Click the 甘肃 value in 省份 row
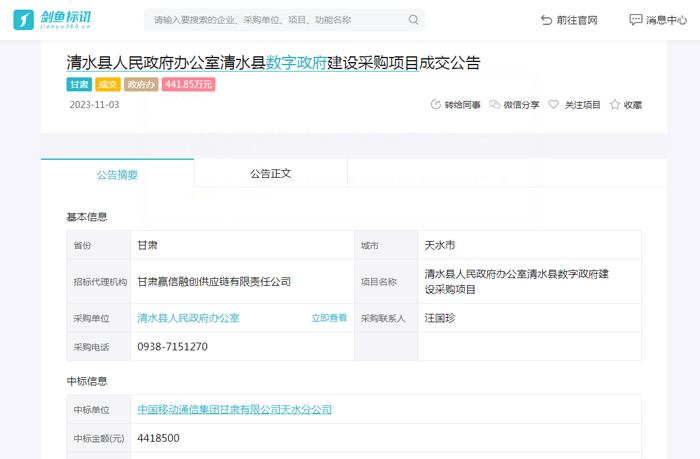This screenshot has height=459, width=700. coord(147,245)
